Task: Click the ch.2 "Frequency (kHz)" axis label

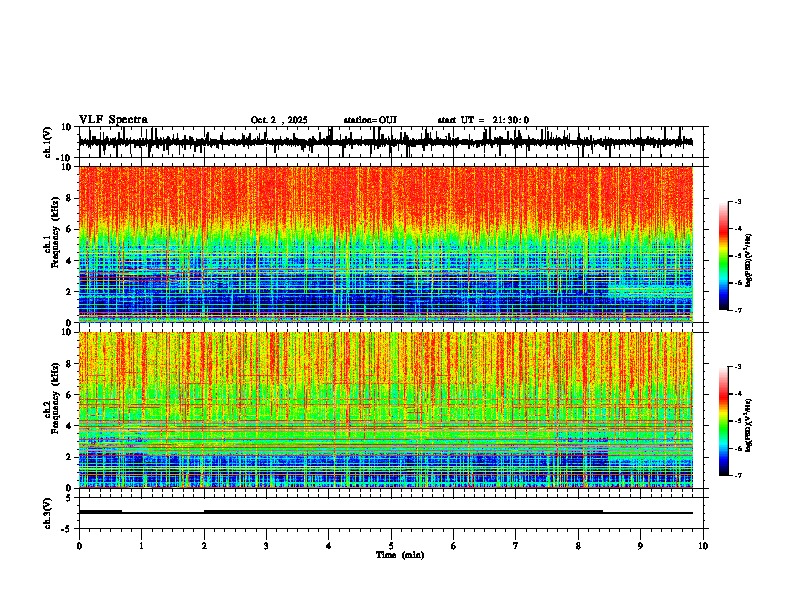Action: [55, 398]
